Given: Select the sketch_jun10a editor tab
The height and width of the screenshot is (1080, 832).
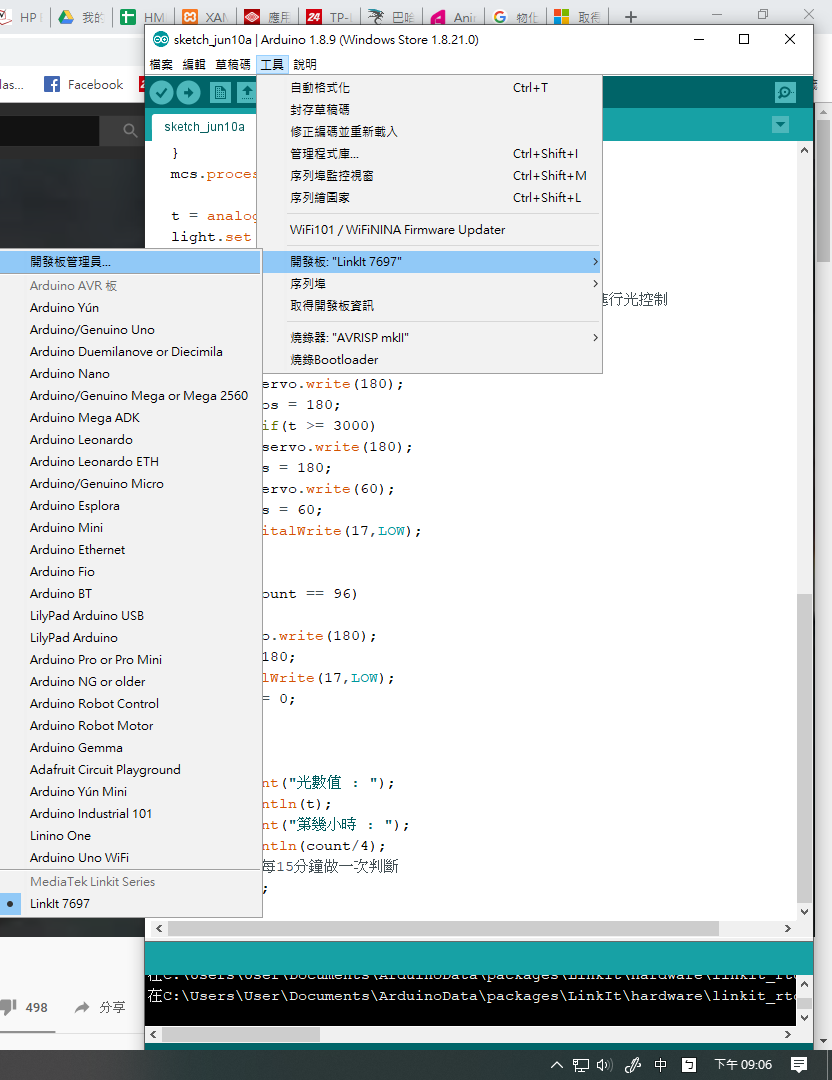Looking at the screenshot, I should coord(205,127).
